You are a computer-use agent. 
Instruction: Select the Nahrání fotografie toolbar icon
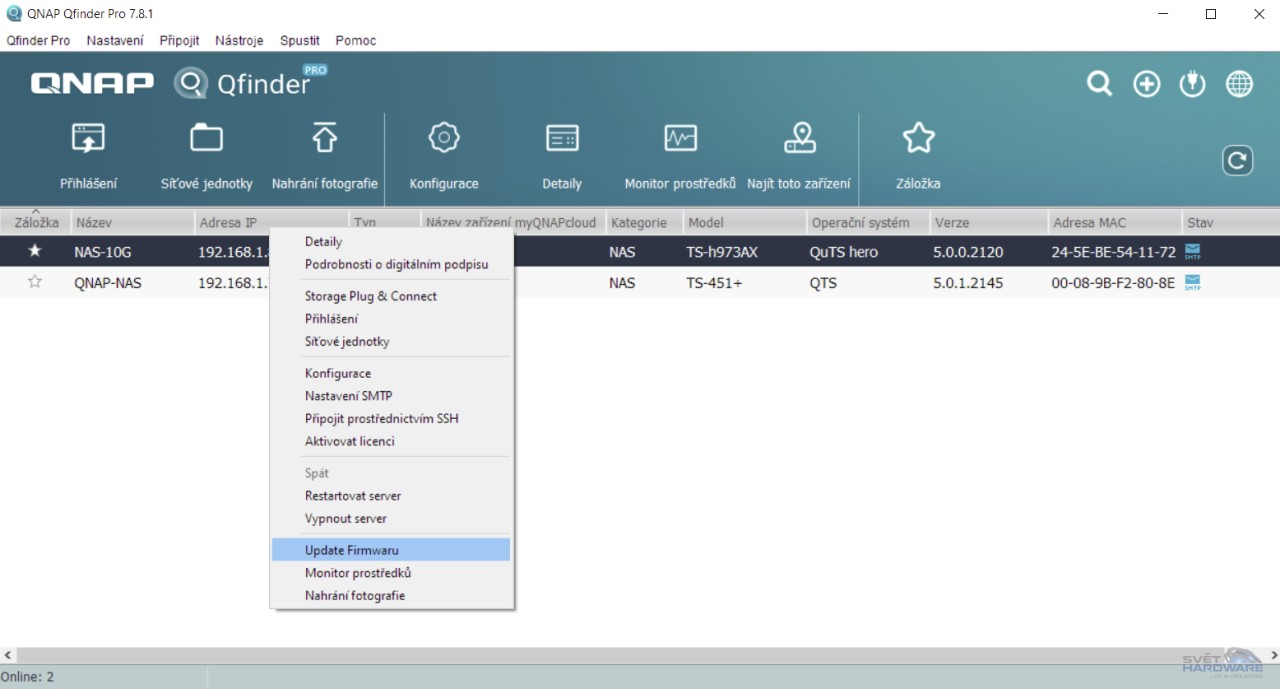[324, 155]
